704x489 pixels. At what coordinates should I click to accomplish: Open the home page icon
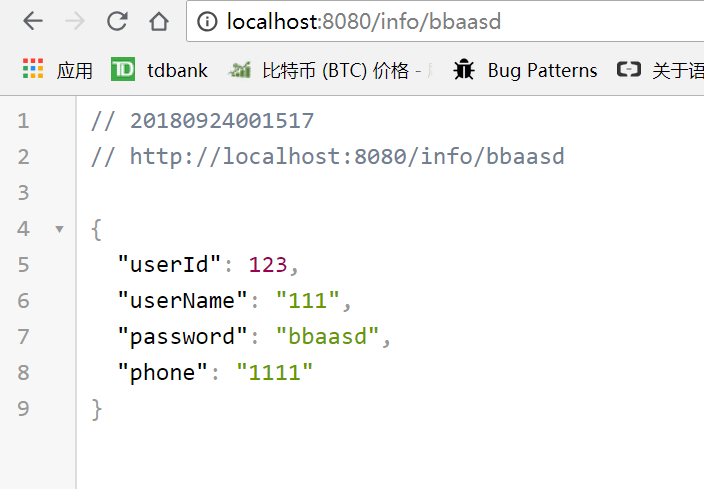tap(159, 21)
